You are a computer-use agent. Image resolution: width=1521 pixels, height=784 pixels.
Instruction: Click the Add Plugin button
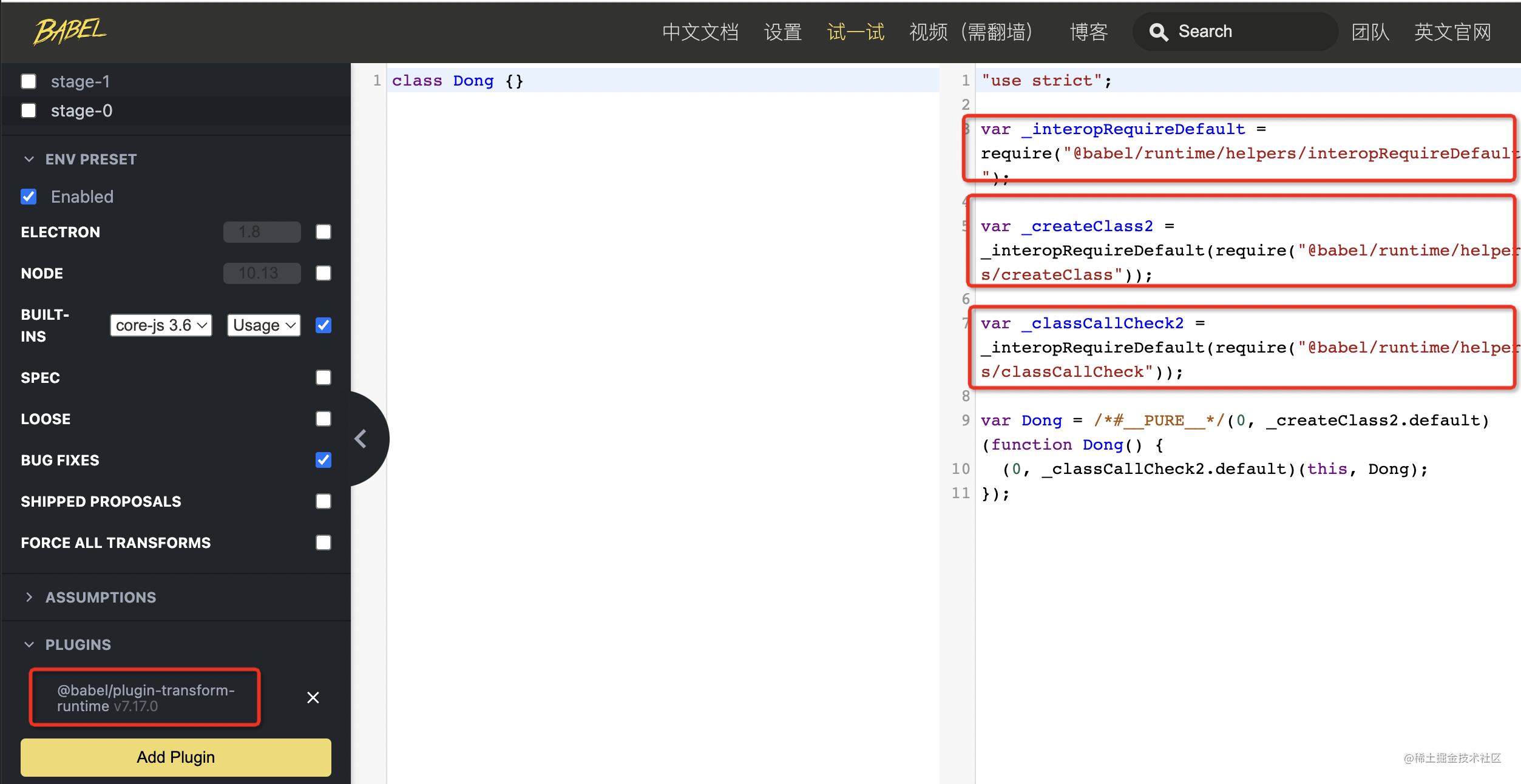click(x=176, y=757)
